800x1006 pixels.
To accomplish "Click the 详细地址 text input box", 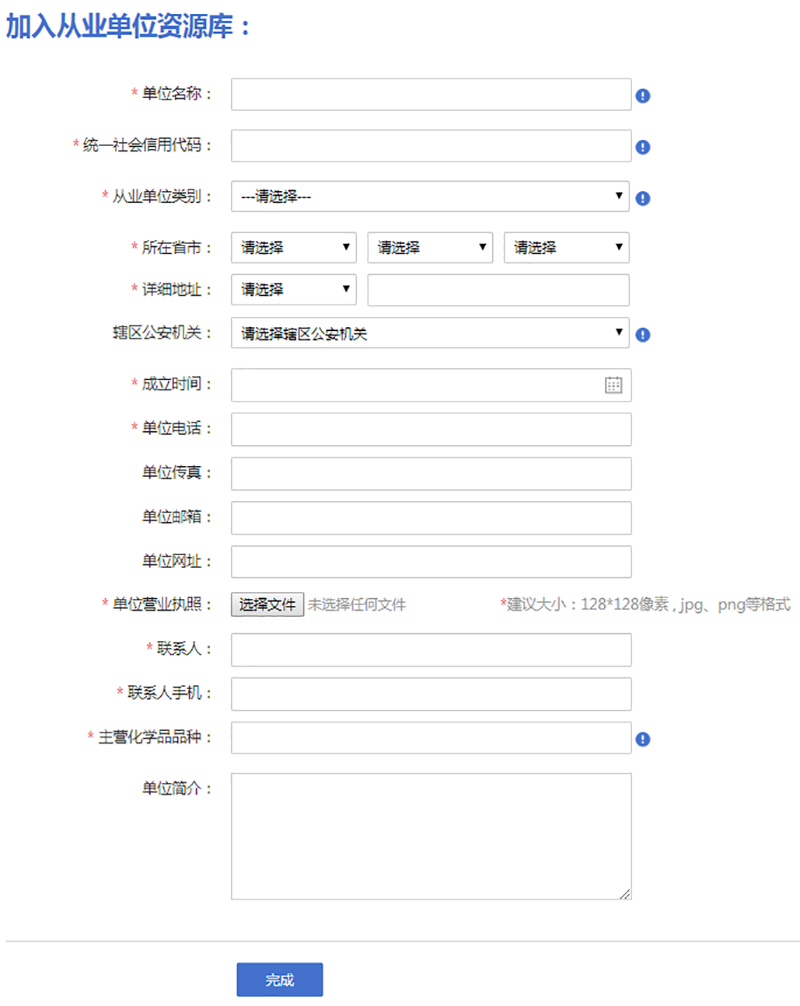I will (x=498, y=289).
